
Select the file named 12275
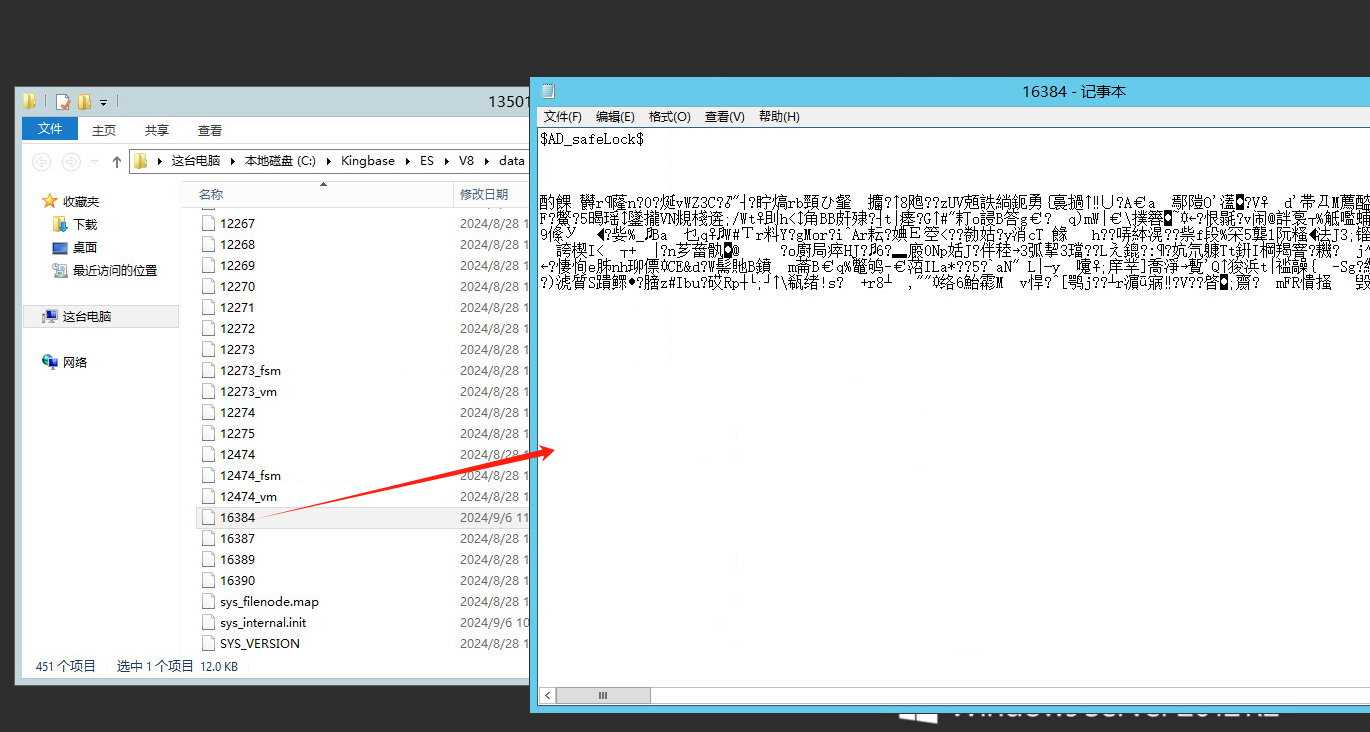[x=237, y=433]
